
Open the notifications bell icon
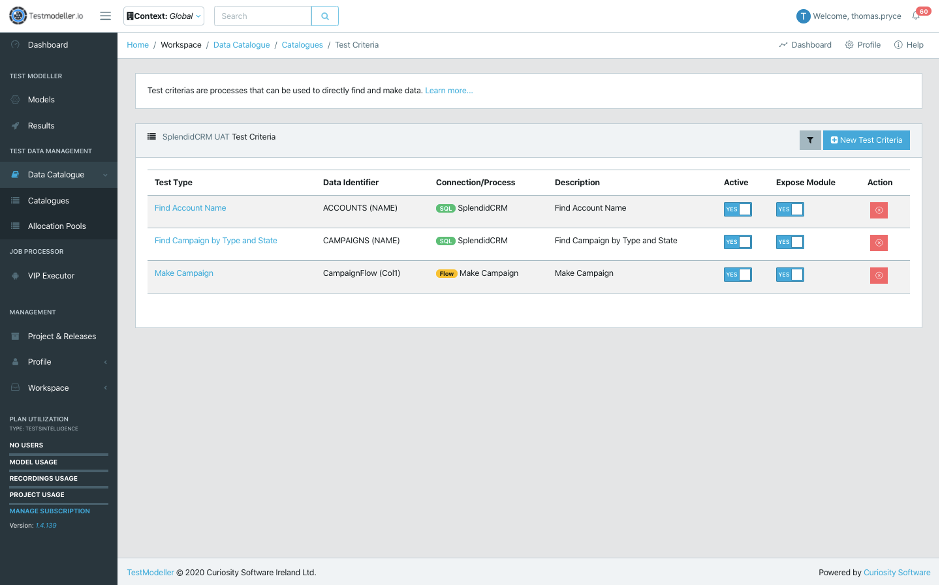[x=916, y=16]
